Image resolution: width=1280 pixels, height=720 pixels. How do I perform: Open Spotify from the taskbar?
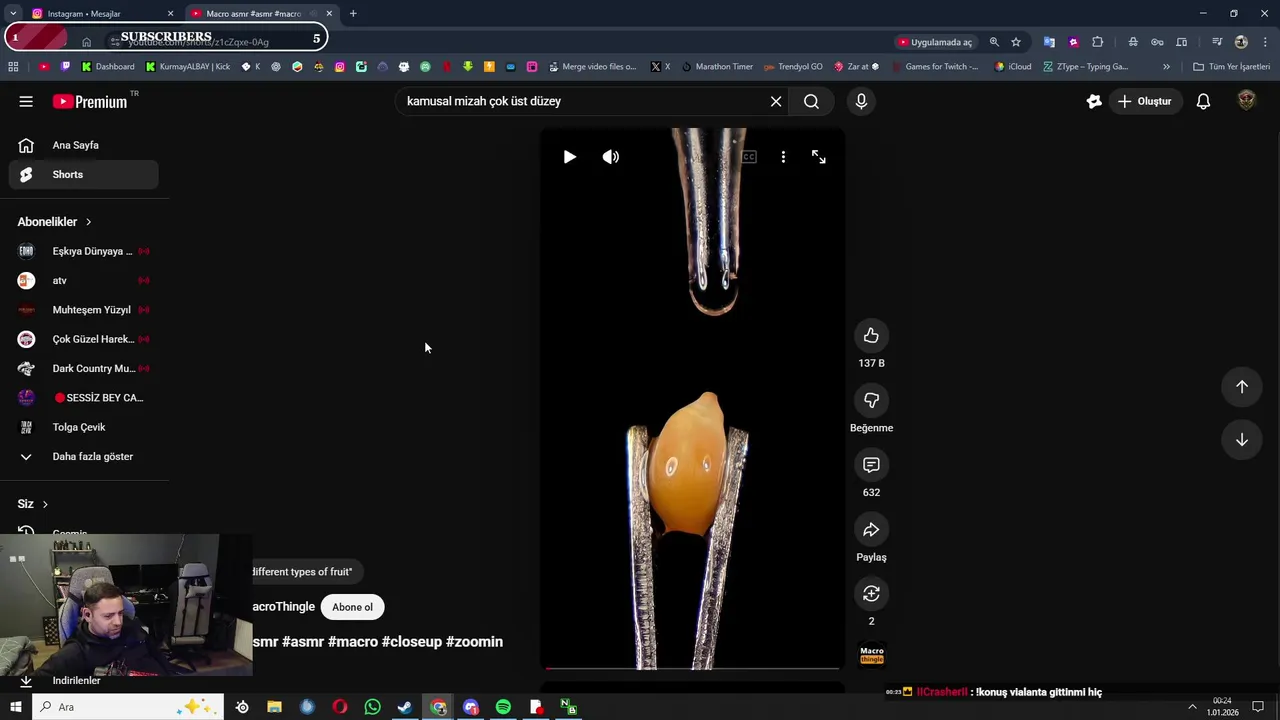(x=503, y=707)
